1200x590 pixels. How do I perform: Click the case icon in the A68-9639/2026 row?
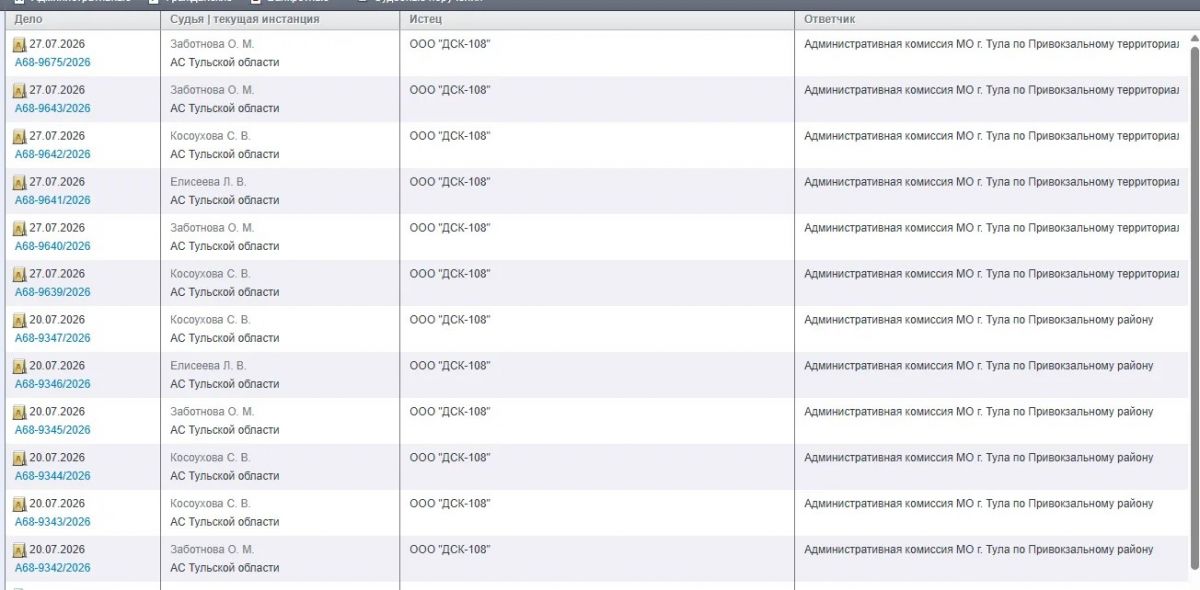pyautogui.click(x=19, y=275)
